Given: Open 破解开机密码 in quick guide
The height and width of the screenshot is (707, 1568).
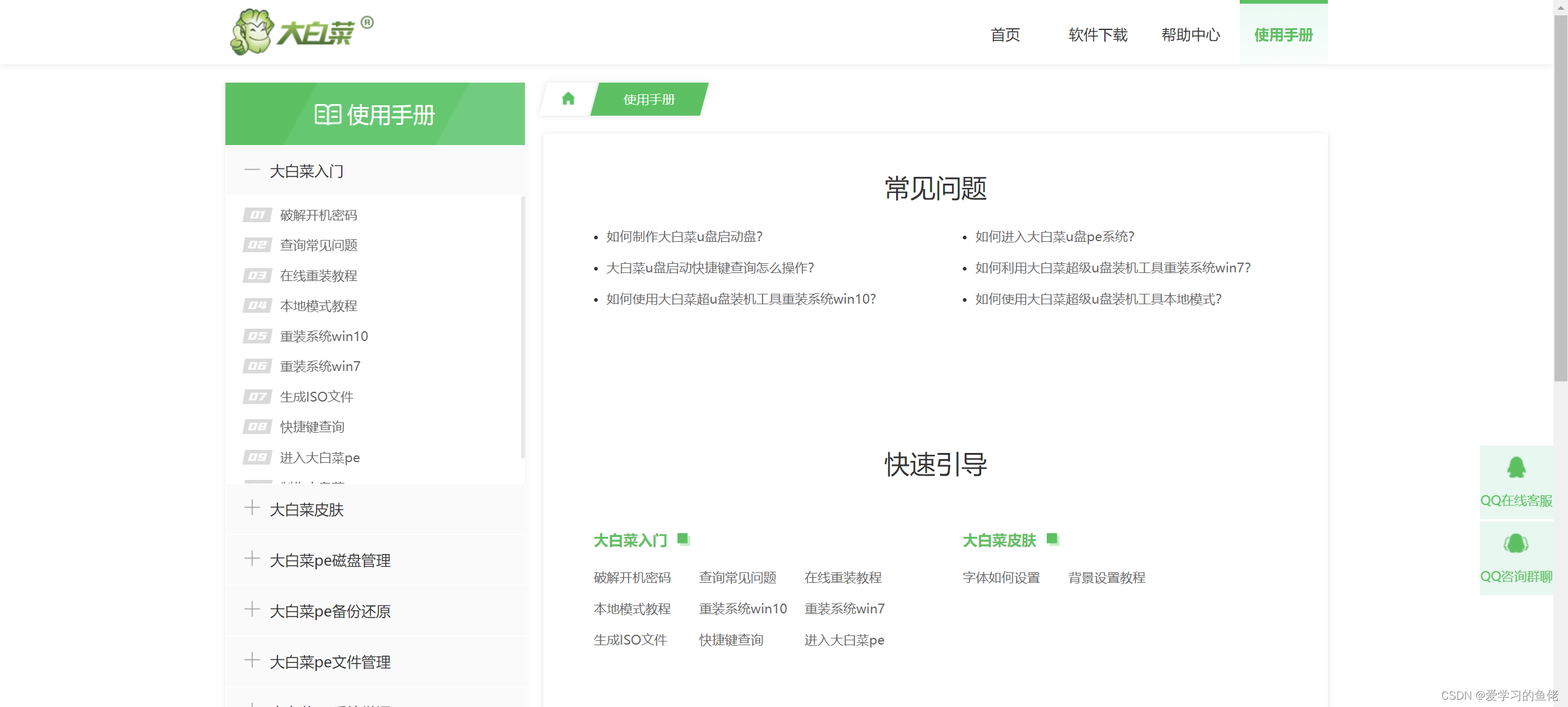Looking at the screenshot, I should [x=632, y=577].
